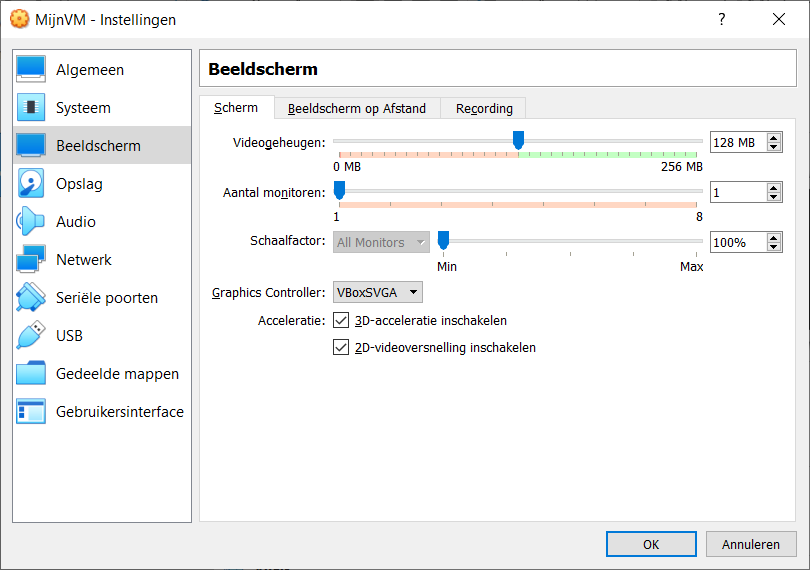This screenshot has height=570, width=810.
Task: Select the Gedeelde mappen folder icon
Action: tap(31, 374)
